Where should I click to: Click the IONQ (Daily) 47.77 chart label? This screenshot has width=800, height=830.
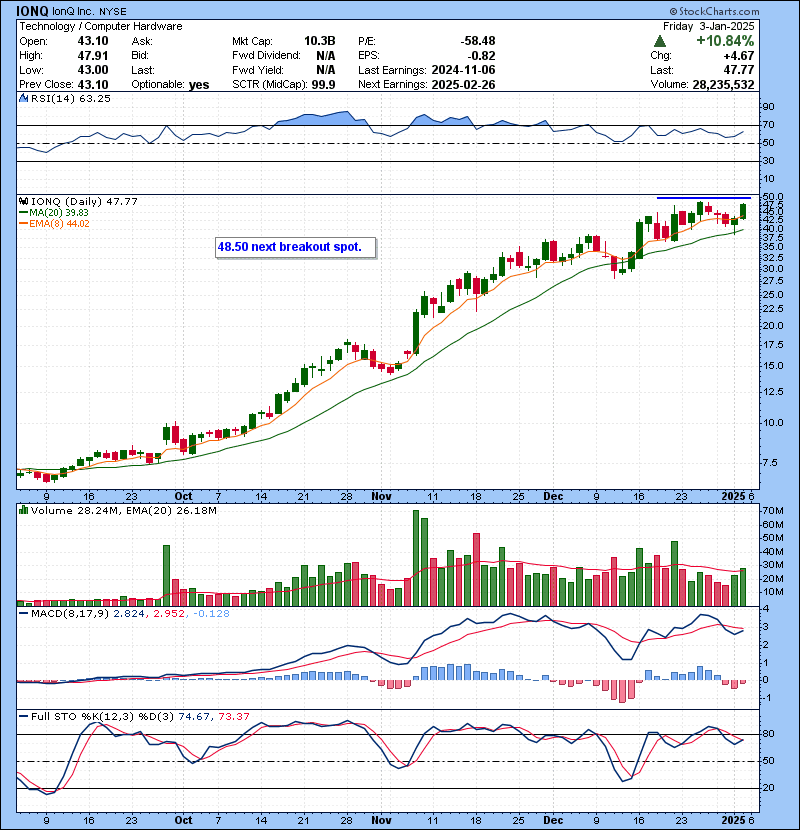(x=84, y=202)
